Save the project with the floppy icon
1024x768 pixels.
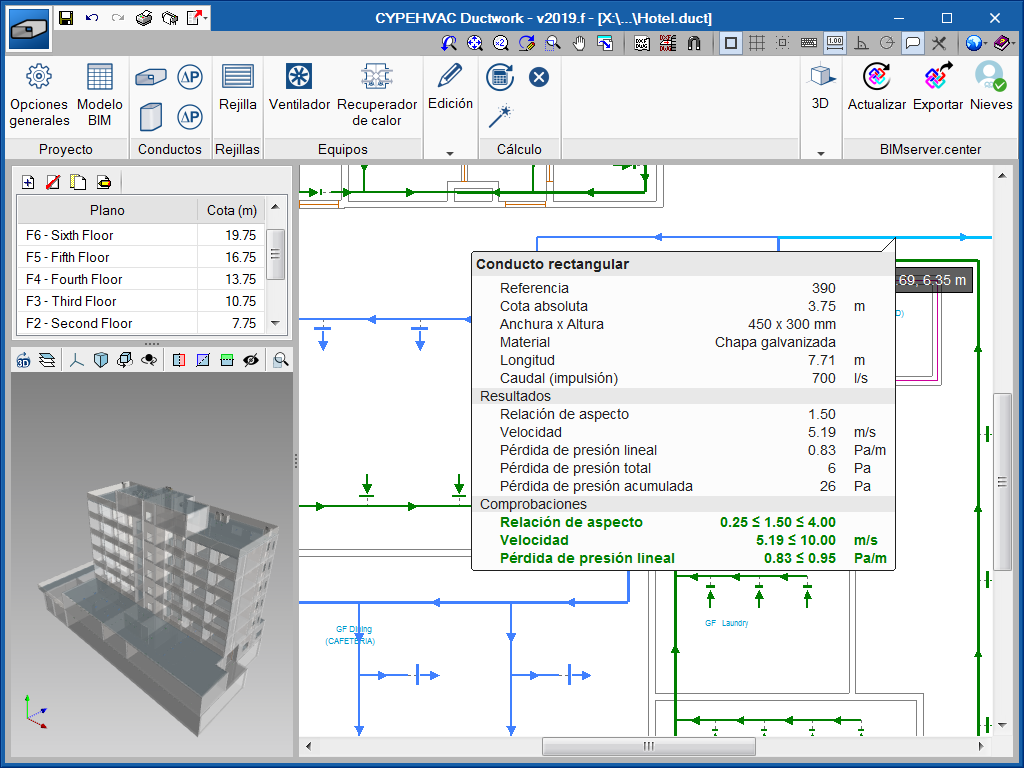(x=66, y=18)
